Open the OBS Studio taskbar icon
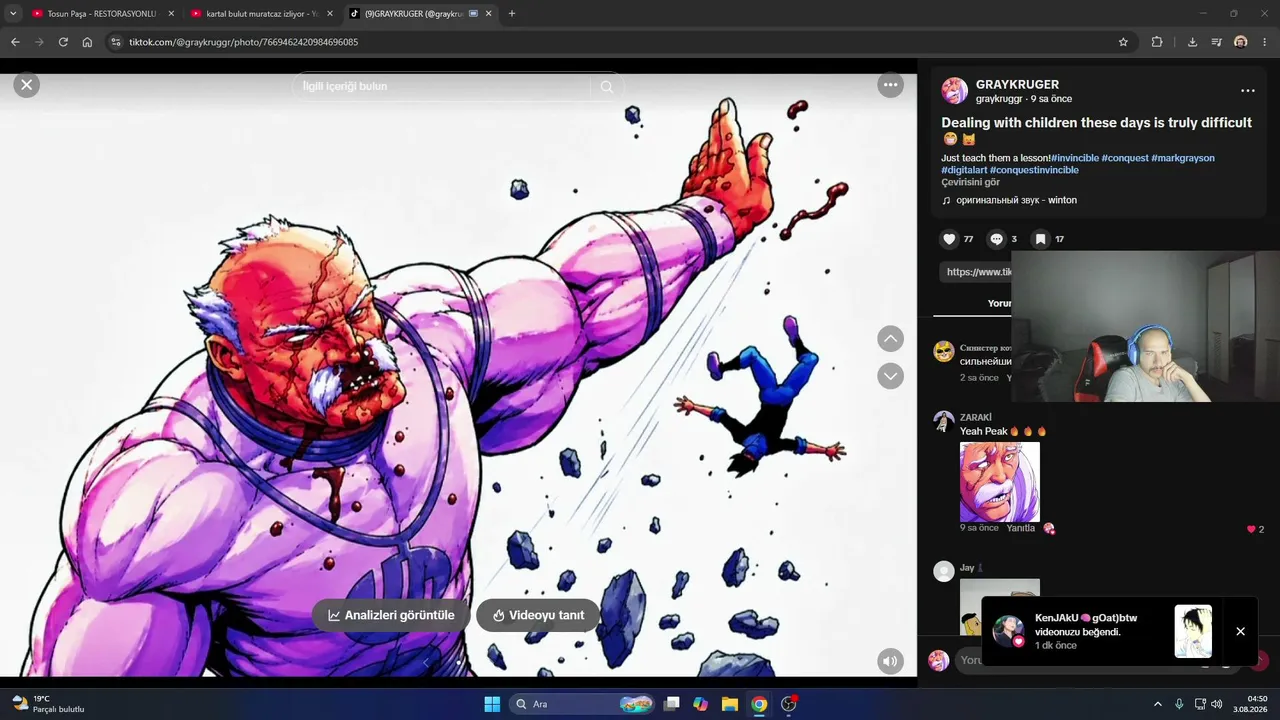1280x720 pixels. coord(789,704)
